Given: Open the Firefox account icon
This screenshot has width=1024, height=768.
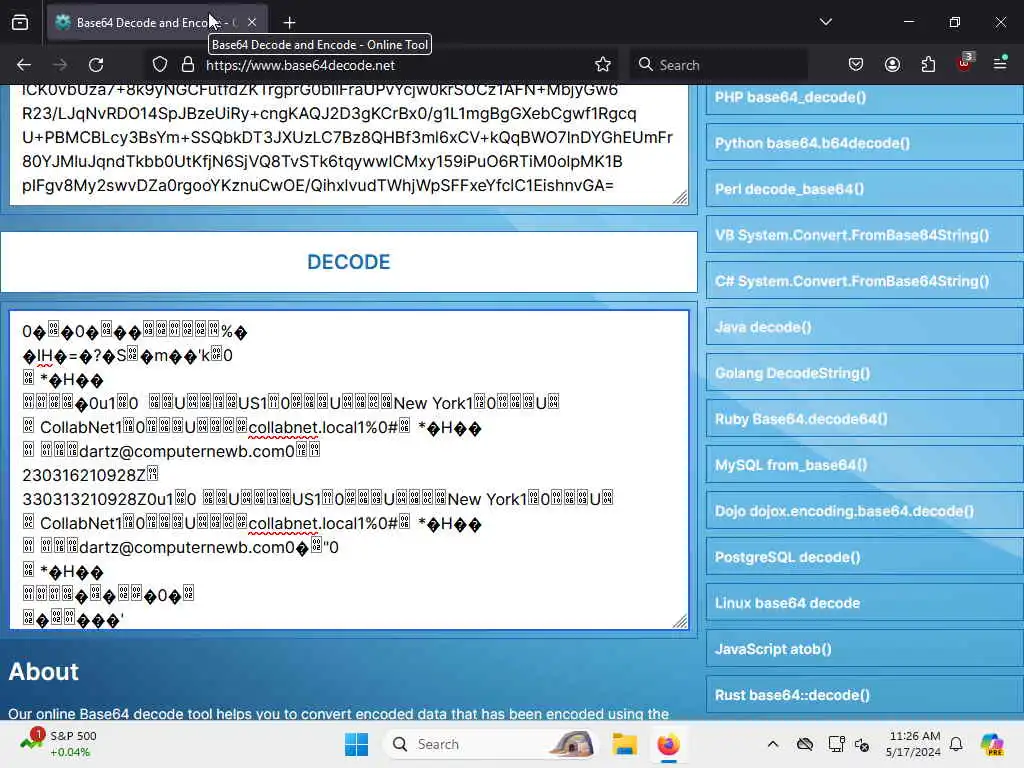Looking at the screenshot, I should (892, 65).
